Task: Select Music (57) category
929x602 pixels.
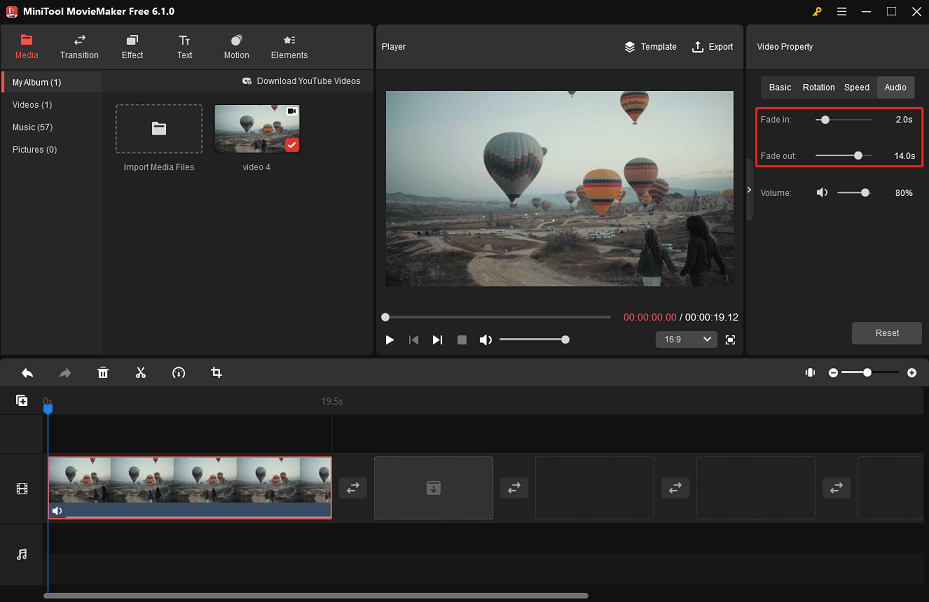Action: [x=33, y=127]
